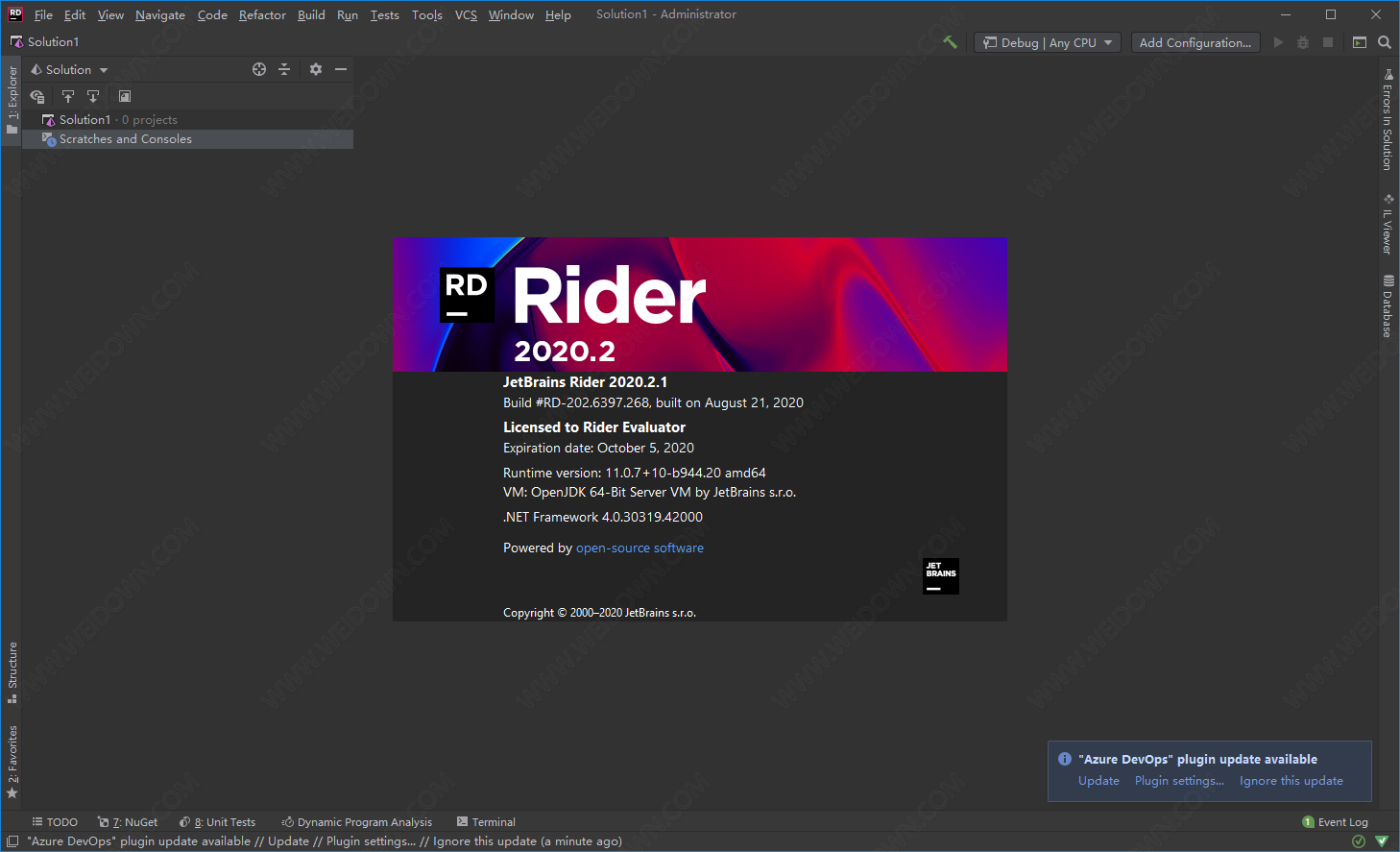This screenshot has width=1400, height=852.
Task: Open the Database side panel
Action: pyautogui.click(x=1388, y=306)
